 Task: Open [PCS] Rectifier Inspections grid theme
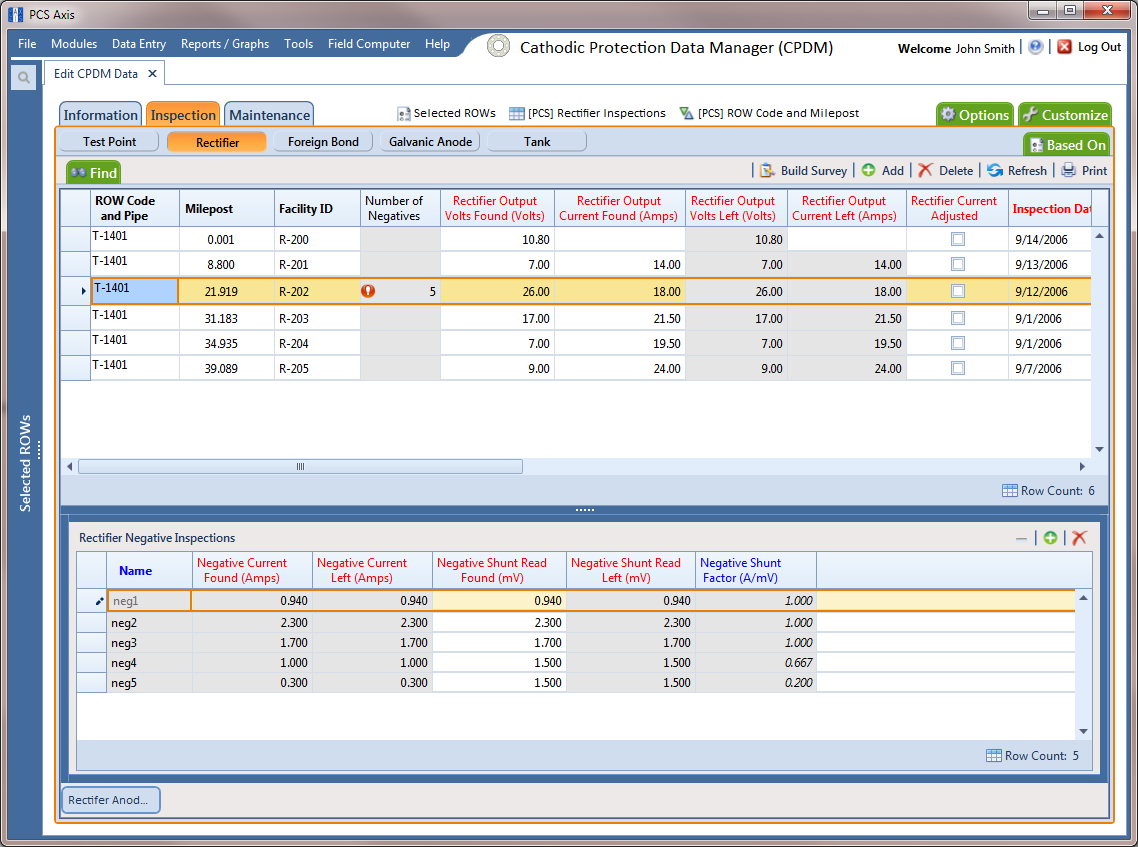pyautogui.click(x=516, y=113)
